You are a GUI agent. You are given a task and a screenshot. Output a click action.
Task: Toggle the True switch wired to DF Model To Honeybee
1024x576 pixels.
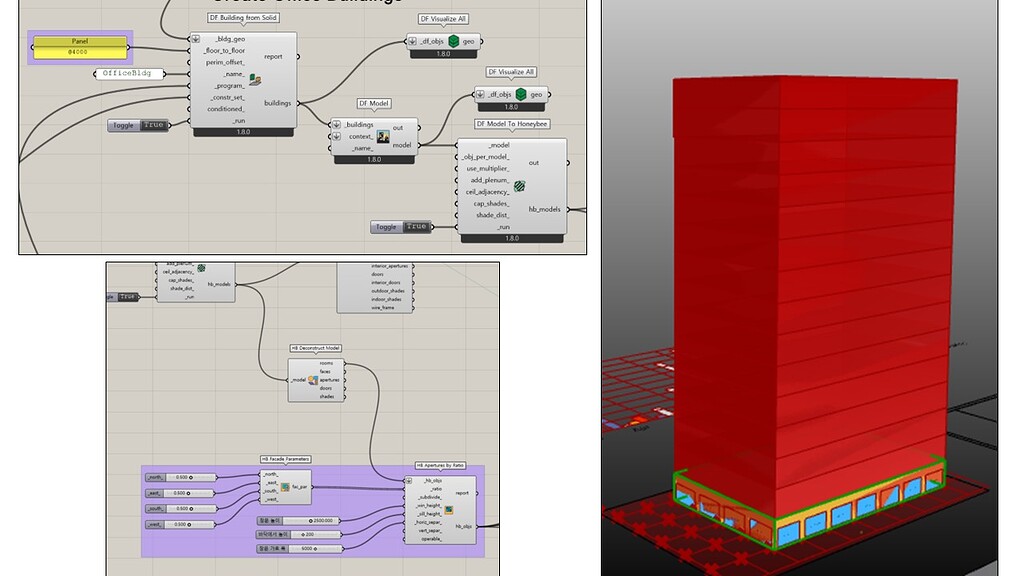pos(416,225)
